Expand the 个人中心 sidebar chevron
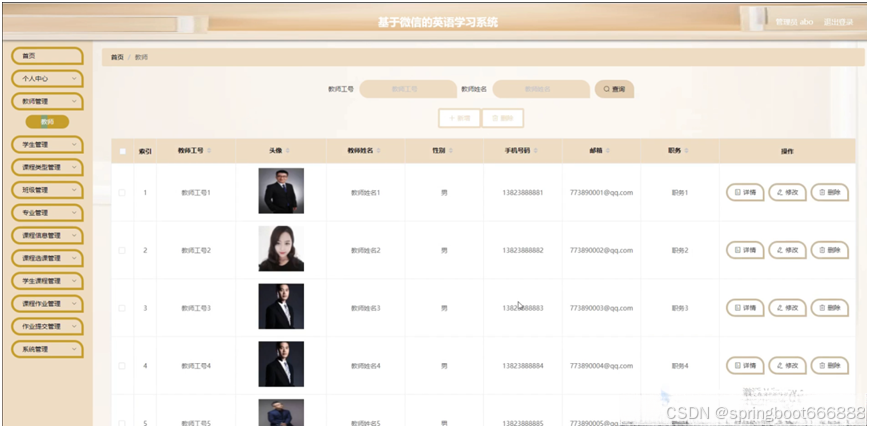The image size is (869, 428). coord(74,79)
